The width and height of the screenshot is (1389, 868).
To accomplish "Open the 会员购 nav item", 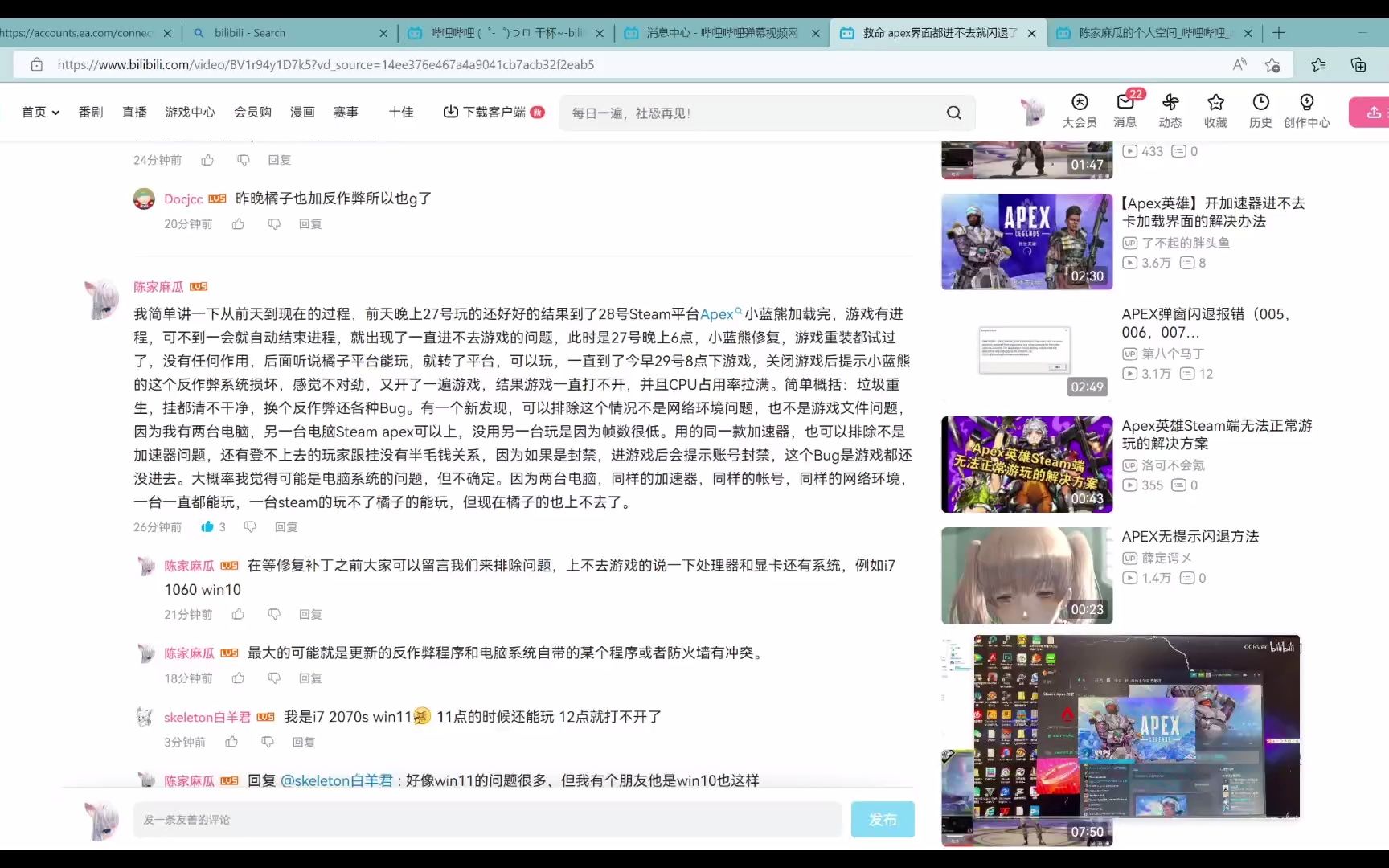I will click(252, 113).
